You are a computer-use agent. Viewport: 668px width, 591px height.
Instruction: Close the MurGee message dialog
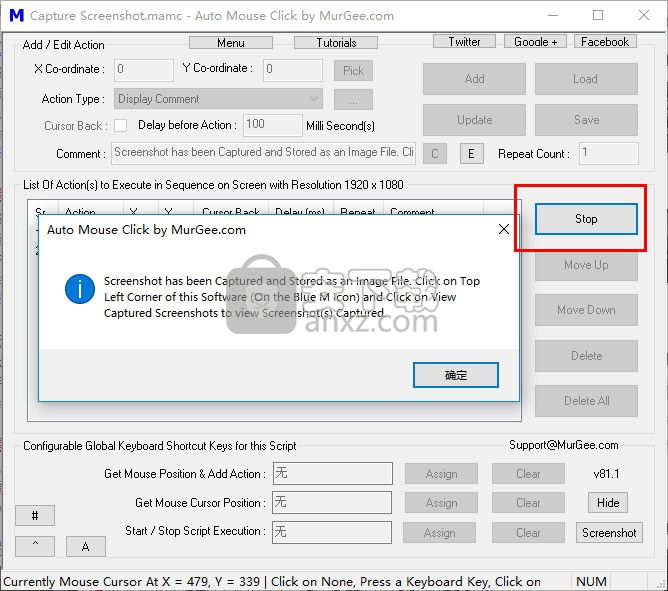[504, 230]
